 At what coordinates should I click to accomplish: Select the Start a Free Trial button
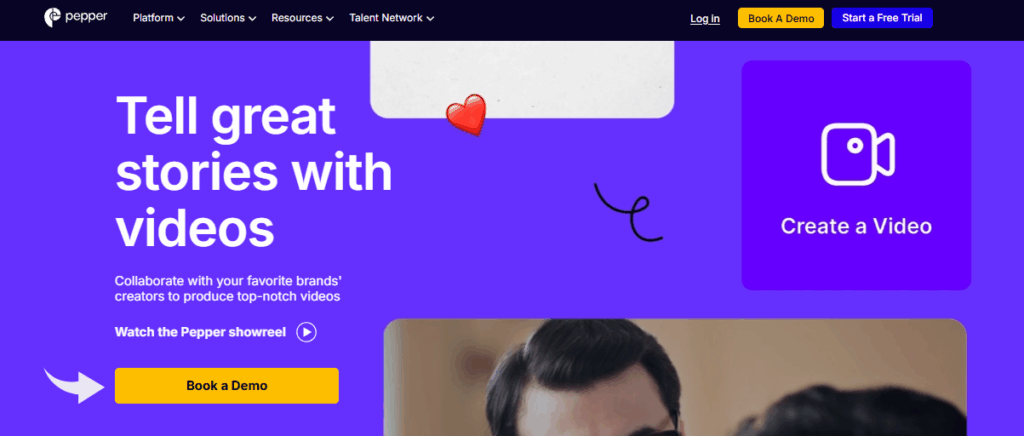click(x=882, y=18)
